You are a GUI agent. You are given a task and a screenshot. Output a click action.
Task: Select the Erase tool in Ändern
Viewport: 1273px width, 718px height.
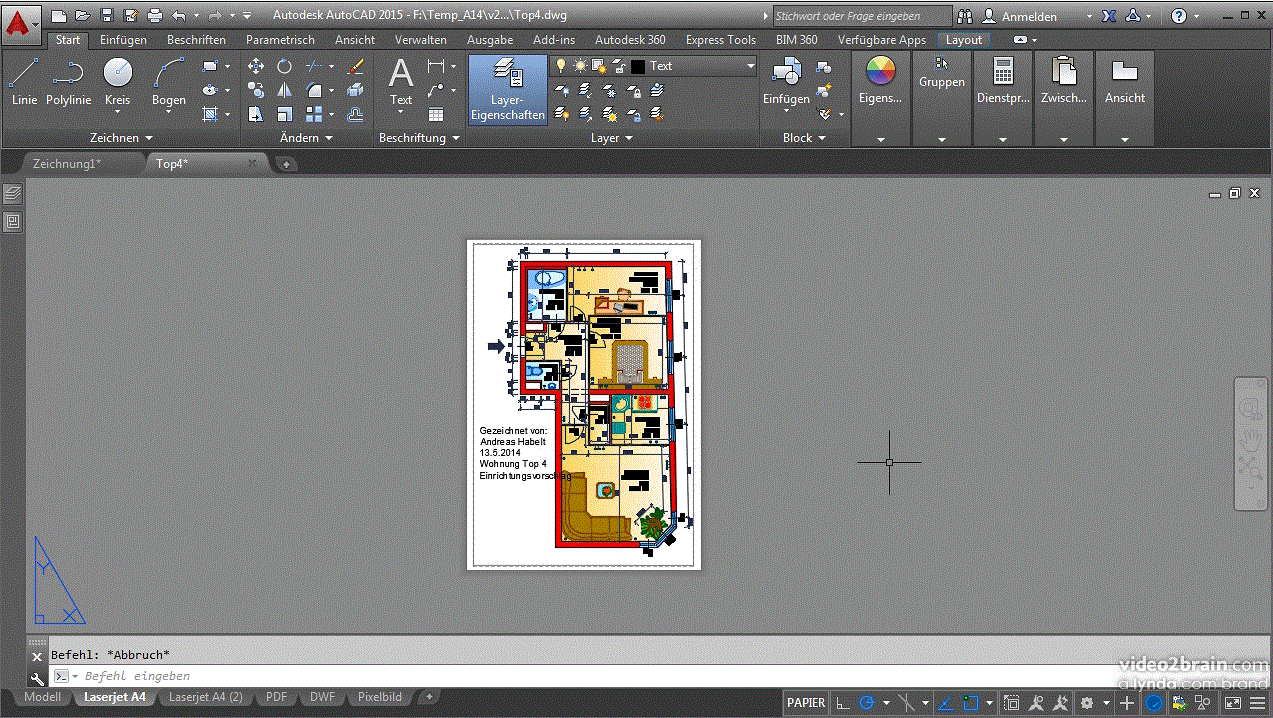coord(355,66)
